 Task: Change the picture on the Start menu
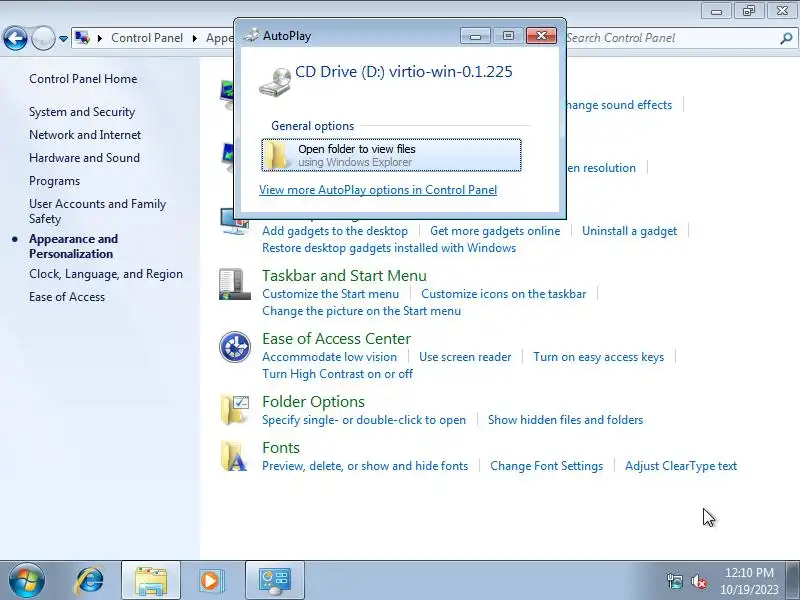362,311
